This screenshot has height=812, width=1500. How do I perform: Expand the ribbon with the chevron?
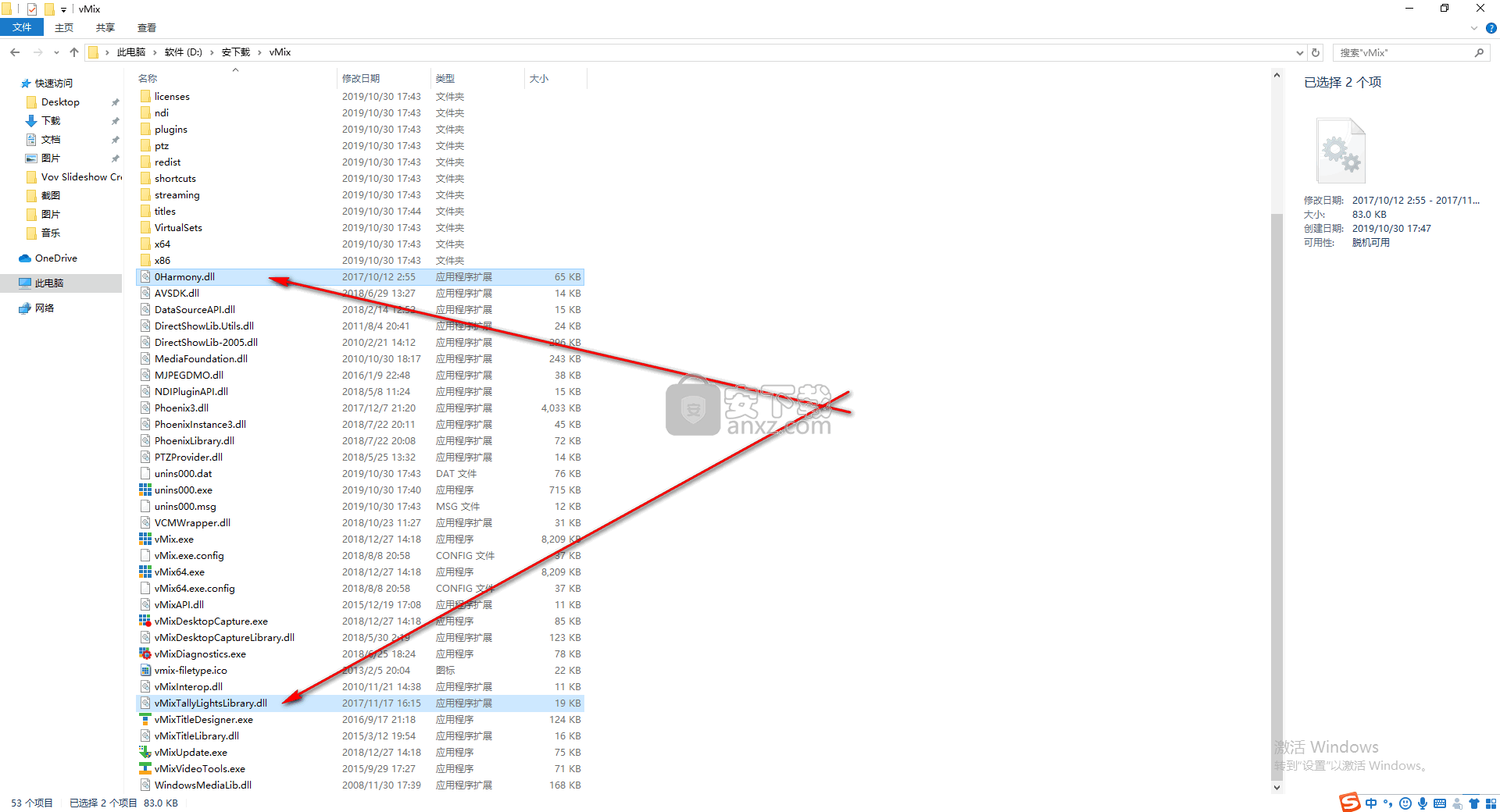tap(1474, 28)
